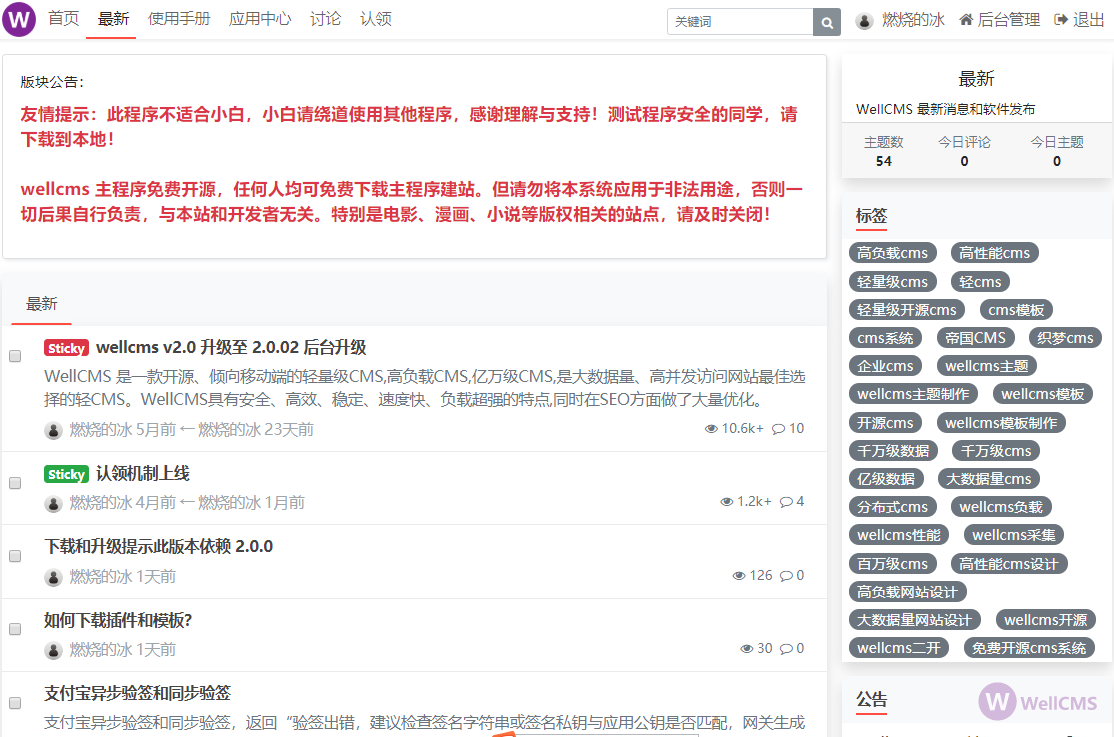Select tag wellcms主题制作

click(x=913, y=394)
